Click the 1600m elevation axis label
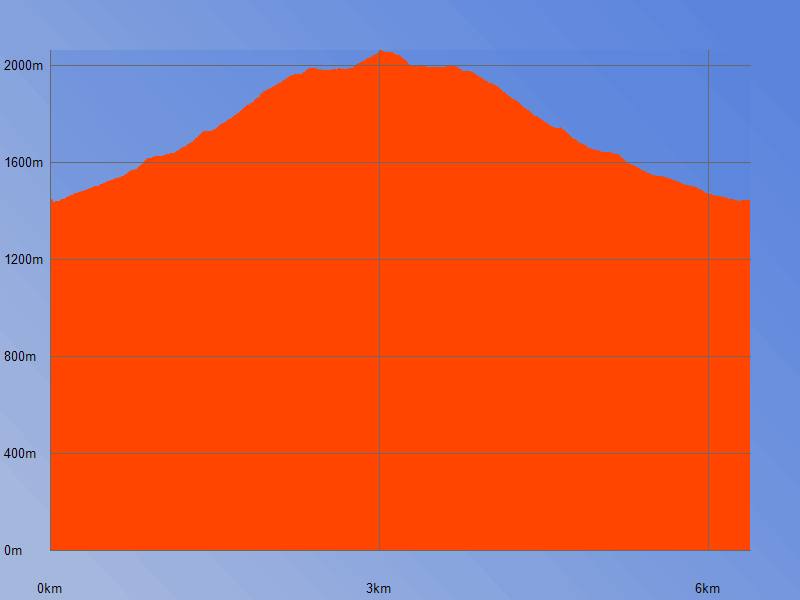The height and width of the screenshot is (600, 800). [23, 163]
